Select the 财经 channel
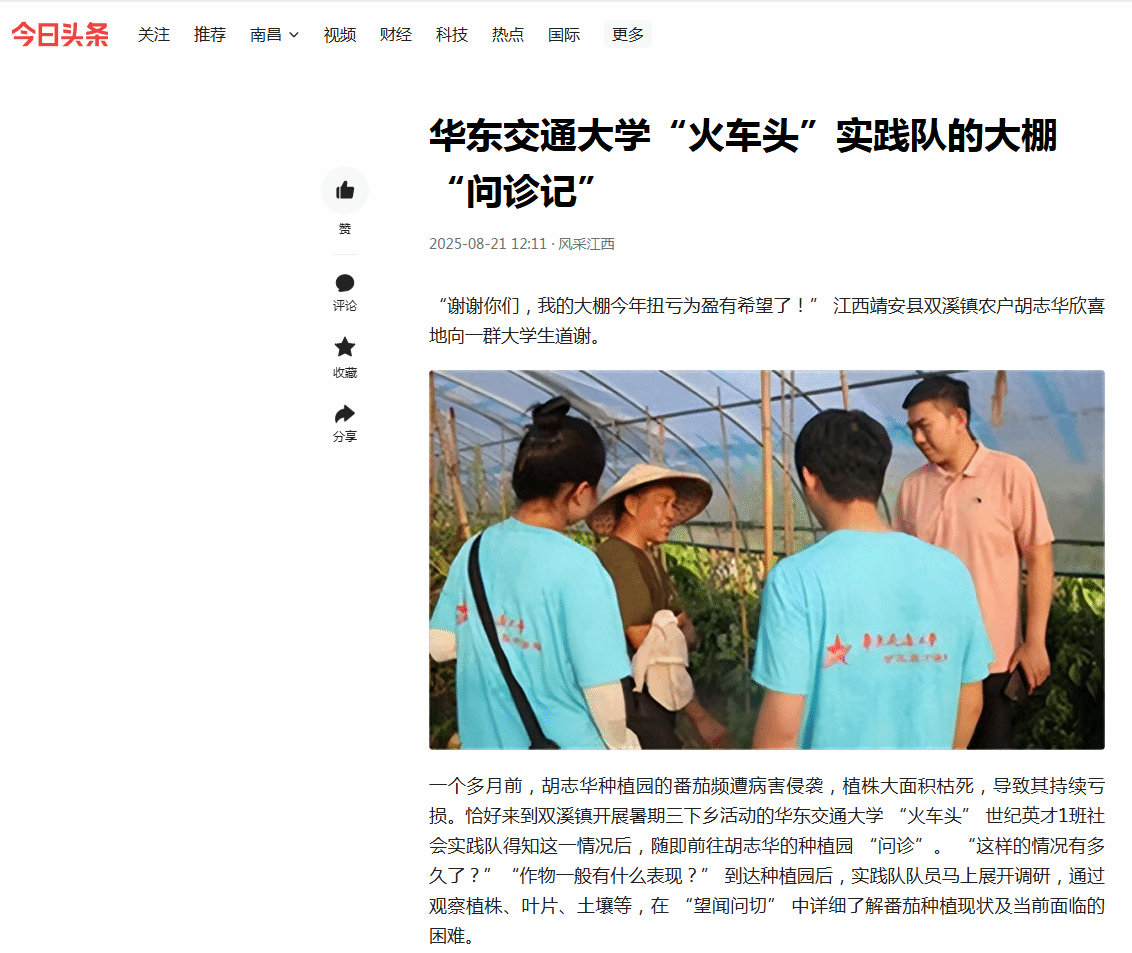The width and height of the screenshot is (1132, 953). 396,35
